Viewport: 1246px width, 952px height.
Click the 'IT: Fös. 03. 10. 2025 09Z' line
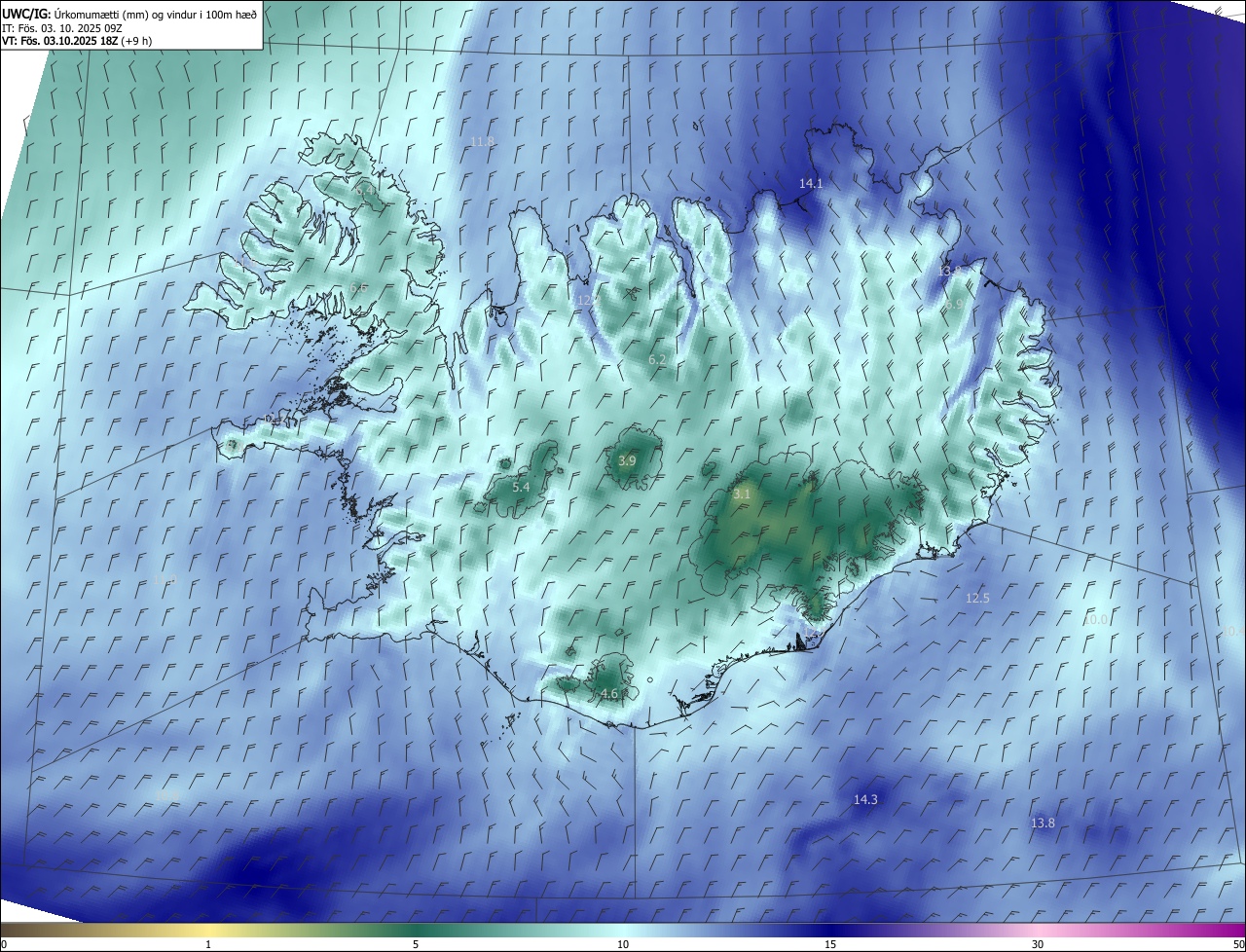pyautogui.click(x=62, y=27)
